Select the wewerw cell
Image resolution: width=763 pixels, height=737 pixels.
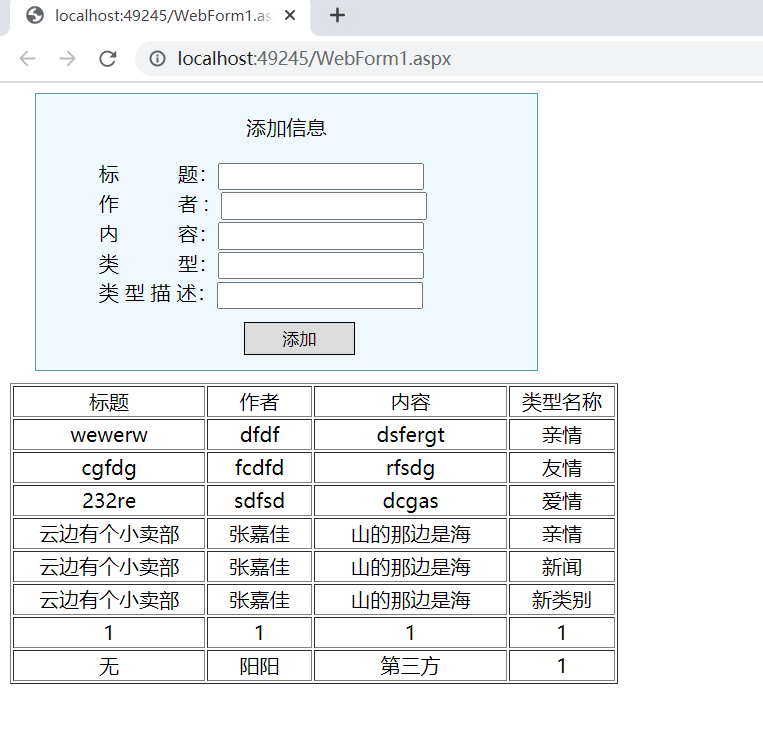pyautogui.click(x=109, y=435)
